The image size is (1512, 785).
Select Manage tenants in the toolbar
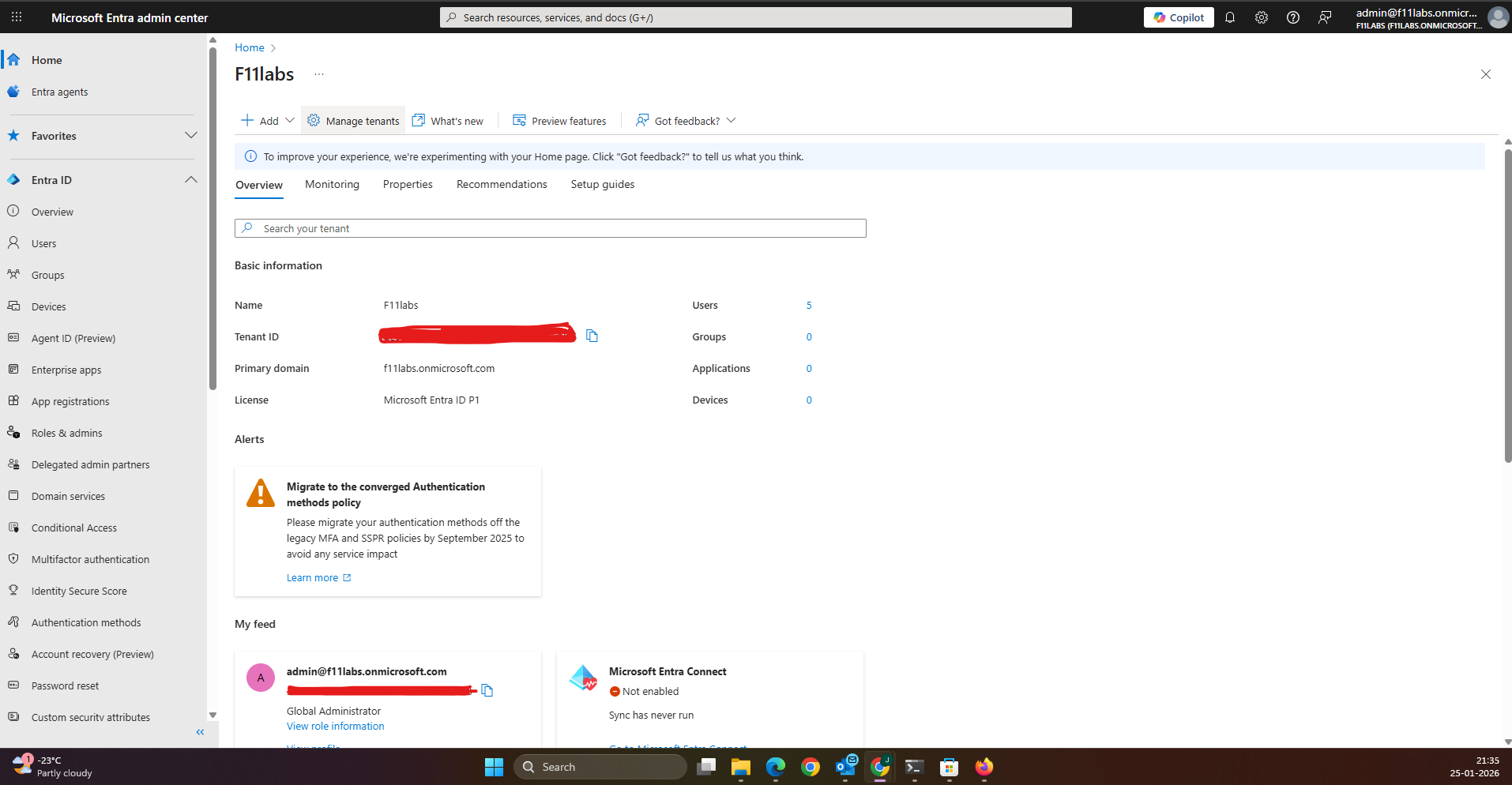(352, 120)
